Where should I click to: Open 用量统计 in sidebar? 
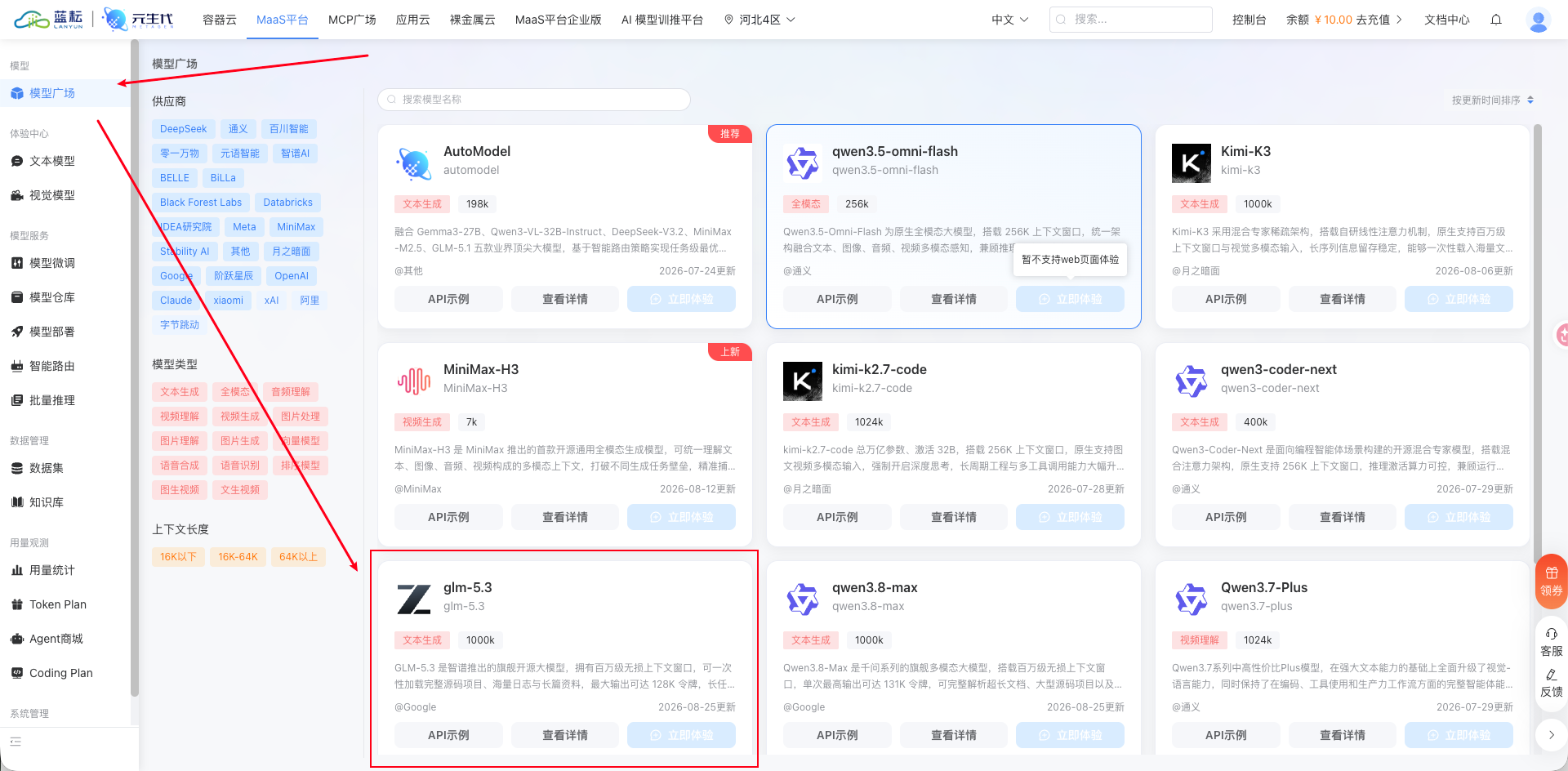coord(65,570)
